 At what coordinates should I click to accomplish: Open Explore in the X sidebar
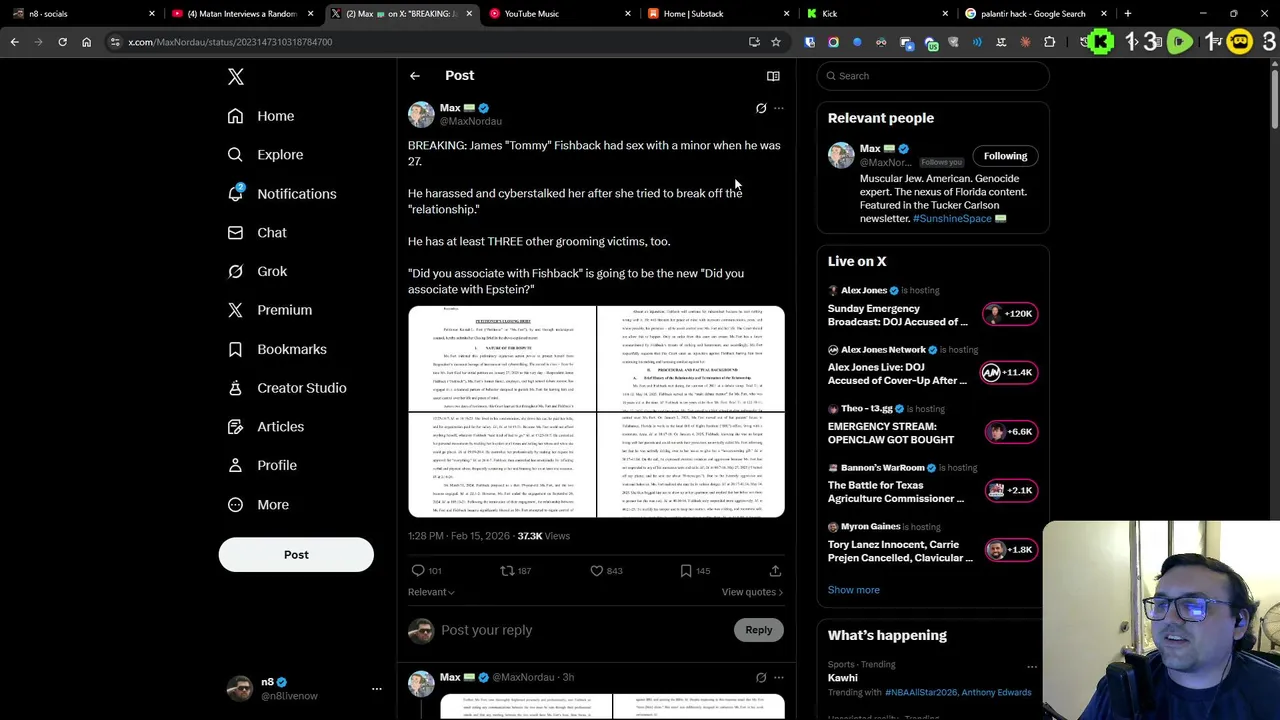(x=265, y=155)
